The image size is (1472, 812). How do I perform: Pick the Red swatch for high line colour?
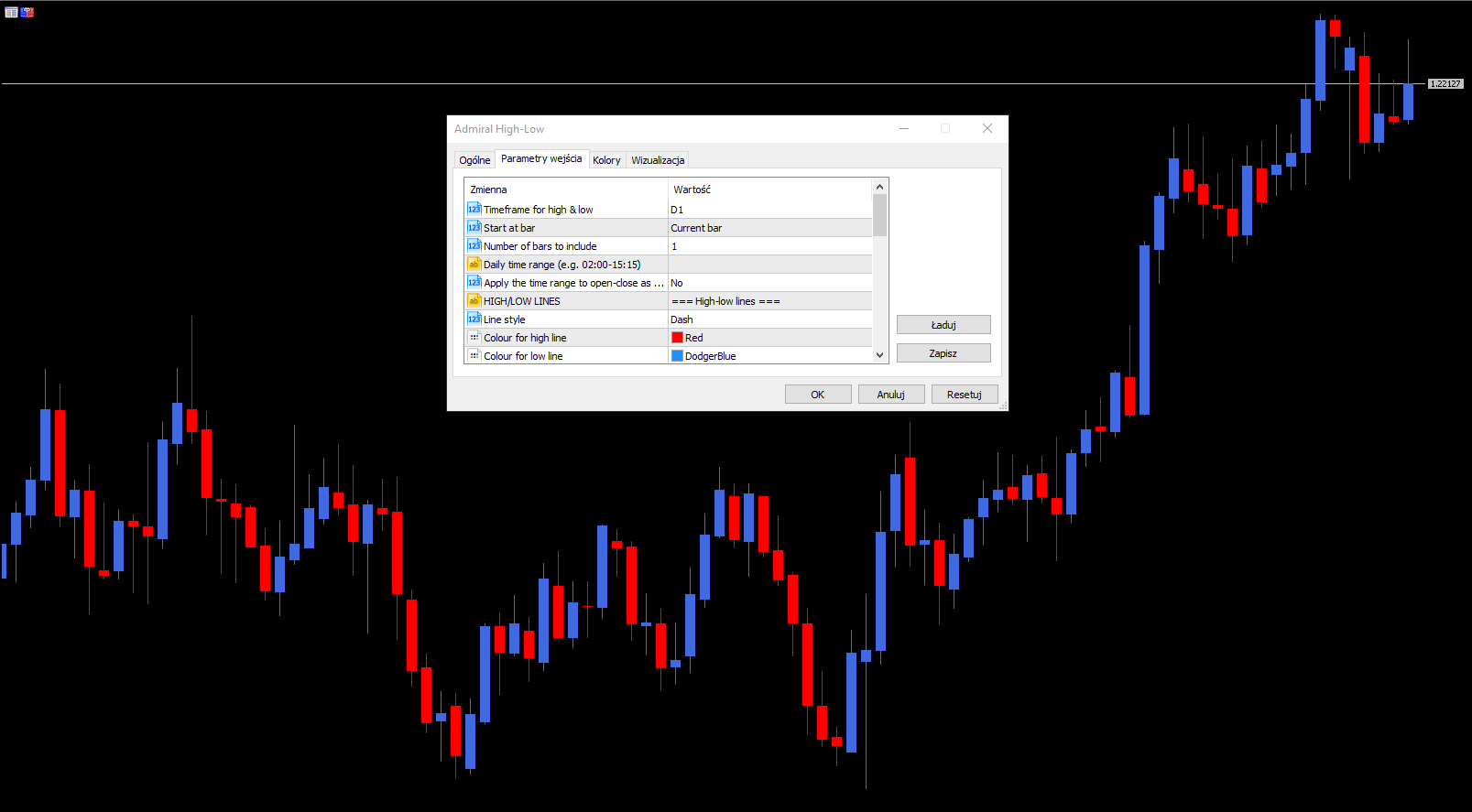pos(678,338)
